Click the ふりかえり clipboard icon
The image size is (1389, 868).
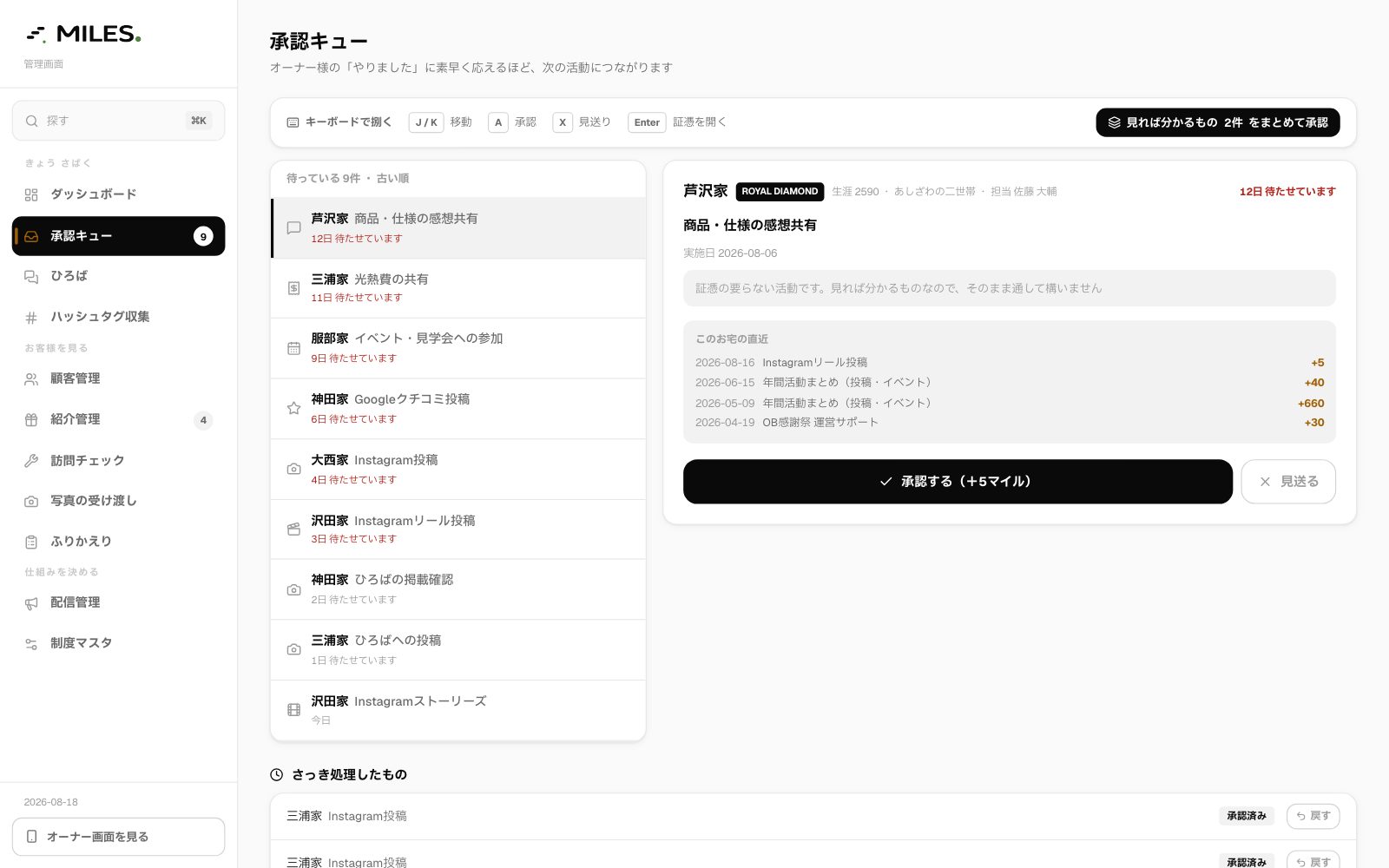[x=31, y=542]
